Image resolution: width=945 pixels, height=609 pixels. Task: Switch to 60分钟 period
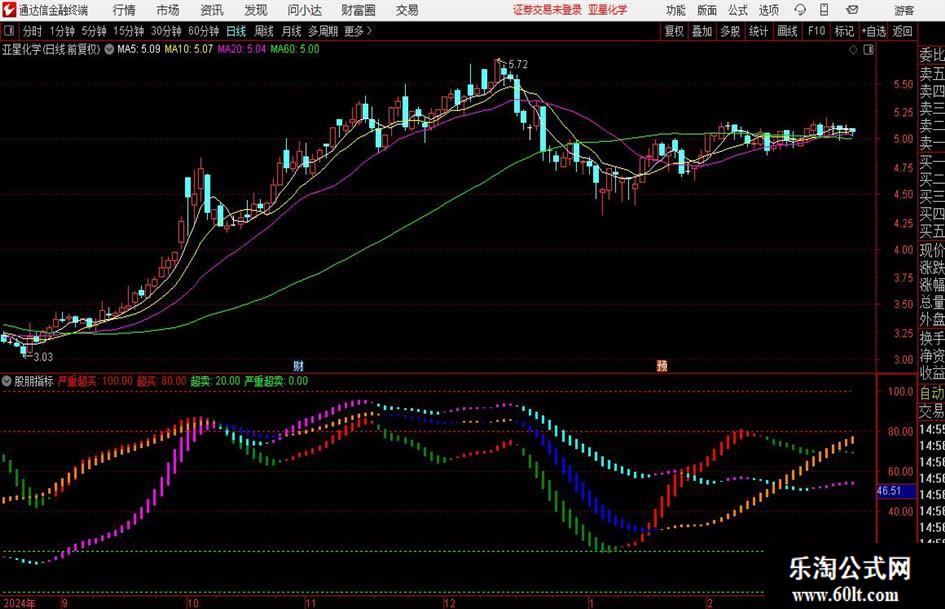coord(204,31)
